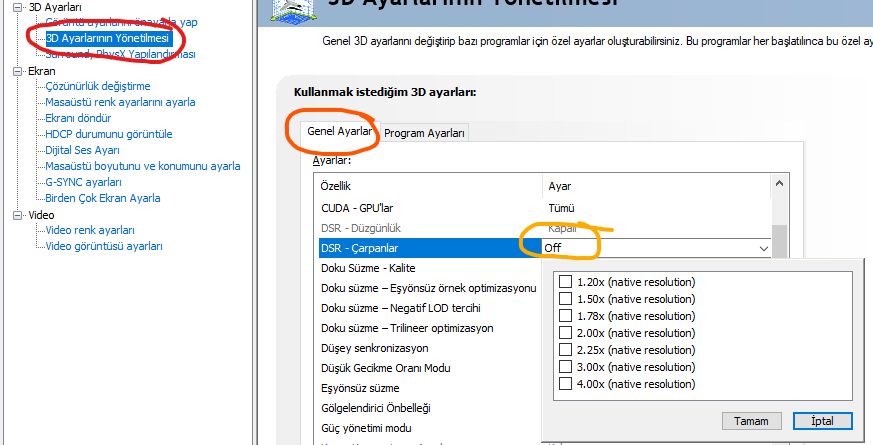Viewport: 873px width, 445px height.
Task: Open Video renk ayarları page
Action: [90, 231]
